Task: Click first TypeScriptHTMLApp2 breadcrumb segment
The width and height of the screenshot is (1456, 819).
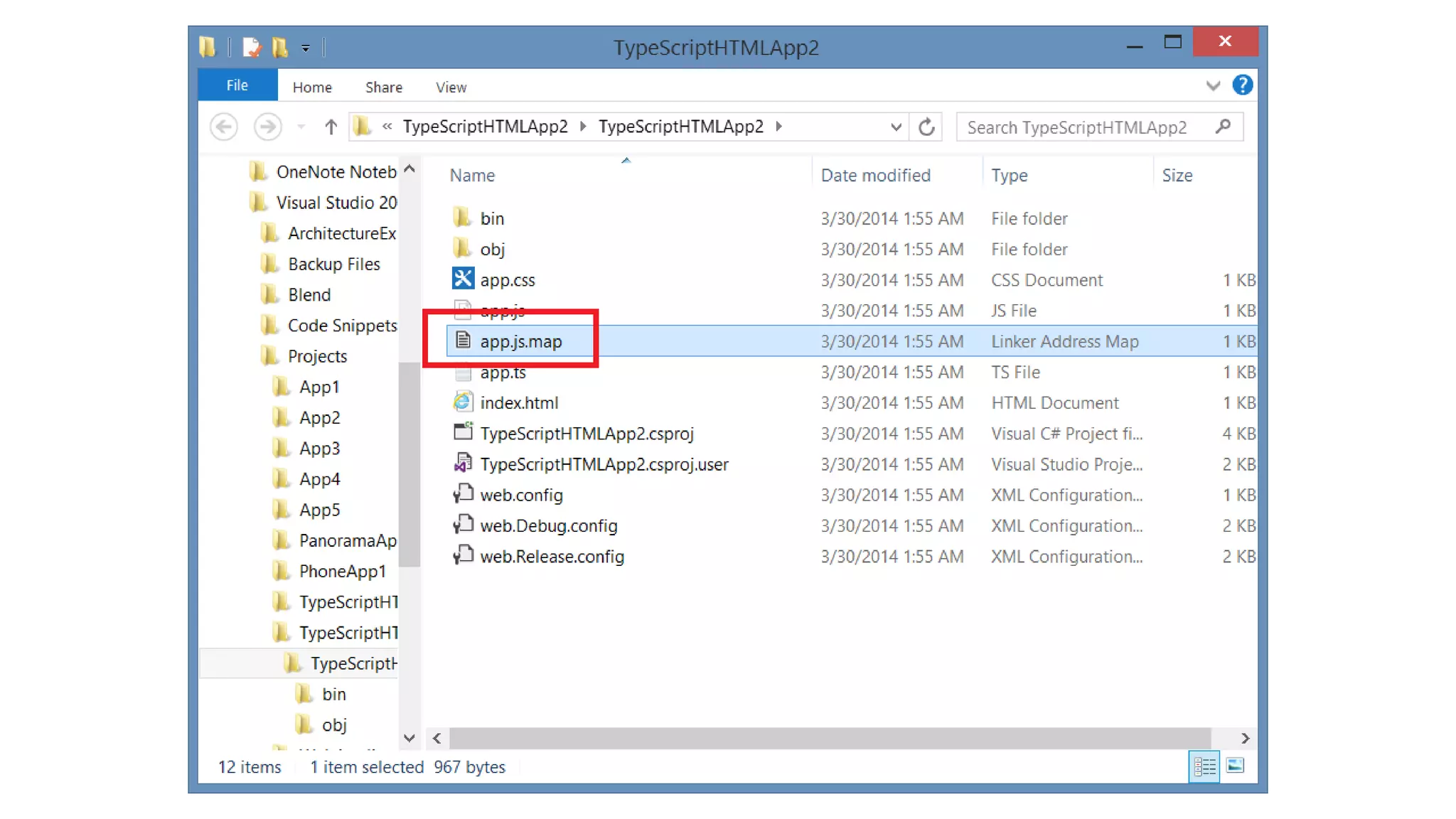Action: click(485, 127)
